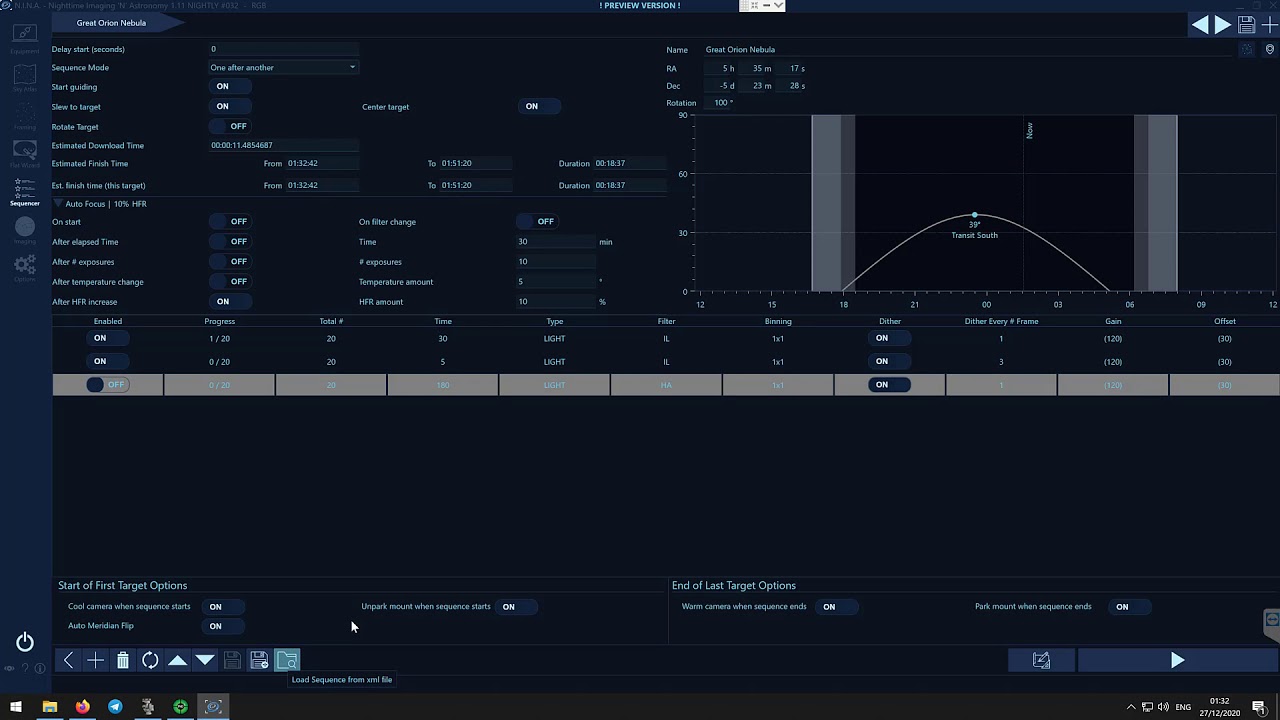
Task: Click the target Name field
Action: (968, 49)
